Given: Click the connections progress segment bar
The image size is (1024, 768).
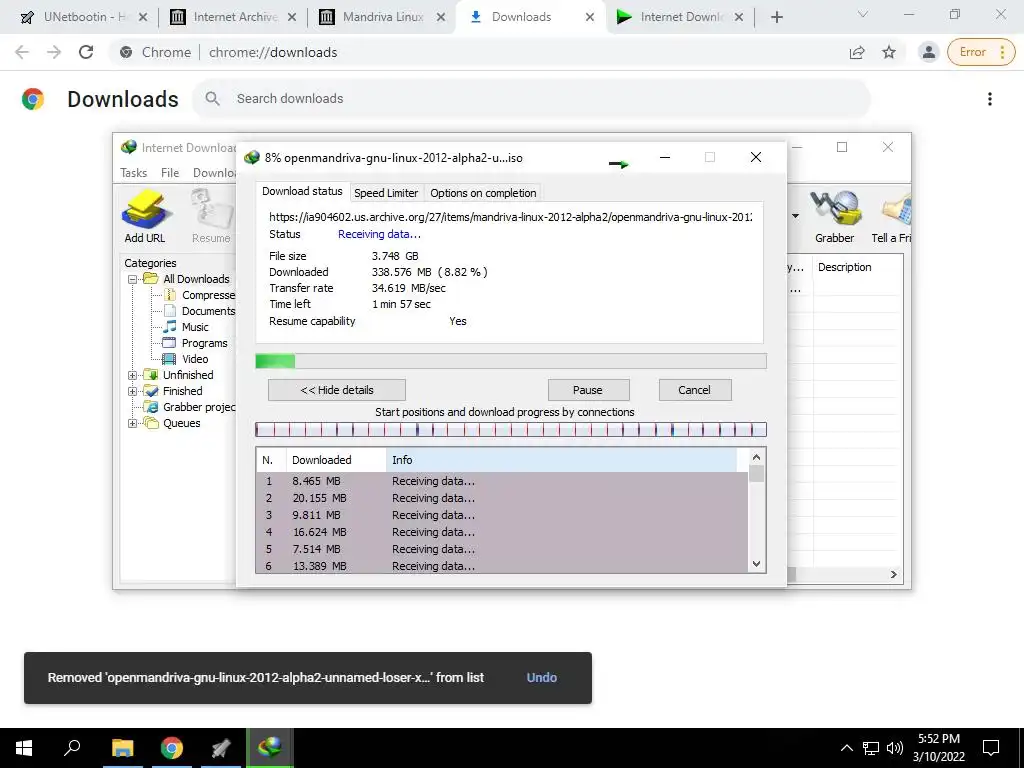Looking at the screenshot, I should (x=511, y=429).
